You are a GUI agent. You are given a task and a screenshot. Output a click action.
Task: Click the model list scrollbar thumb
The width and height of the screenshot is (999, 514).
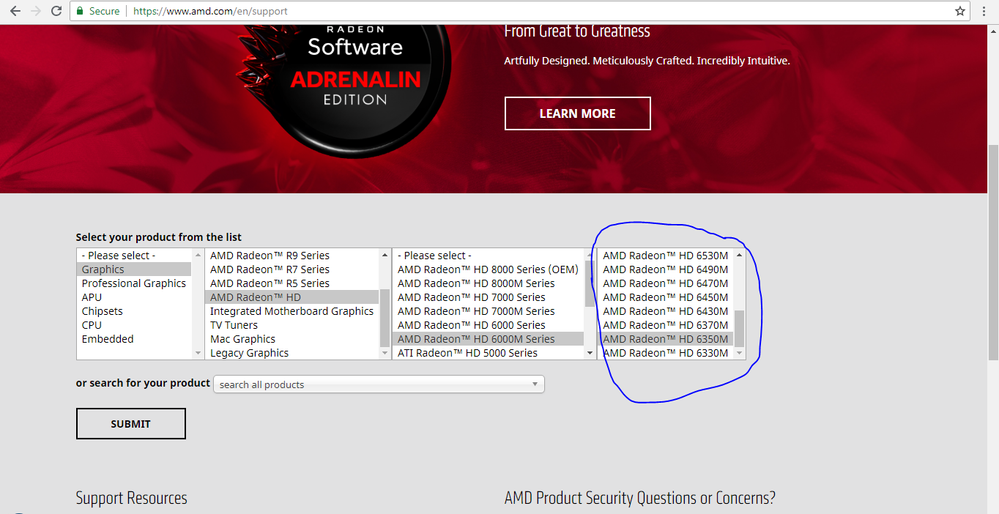[x=740, y=329]
